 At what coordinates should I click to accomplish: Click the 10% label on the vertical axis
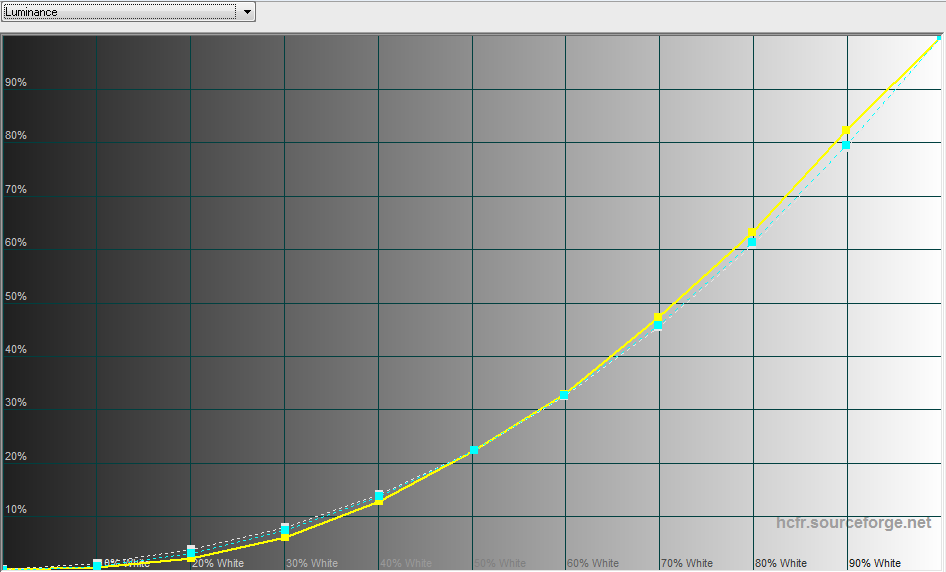point(16,509)
